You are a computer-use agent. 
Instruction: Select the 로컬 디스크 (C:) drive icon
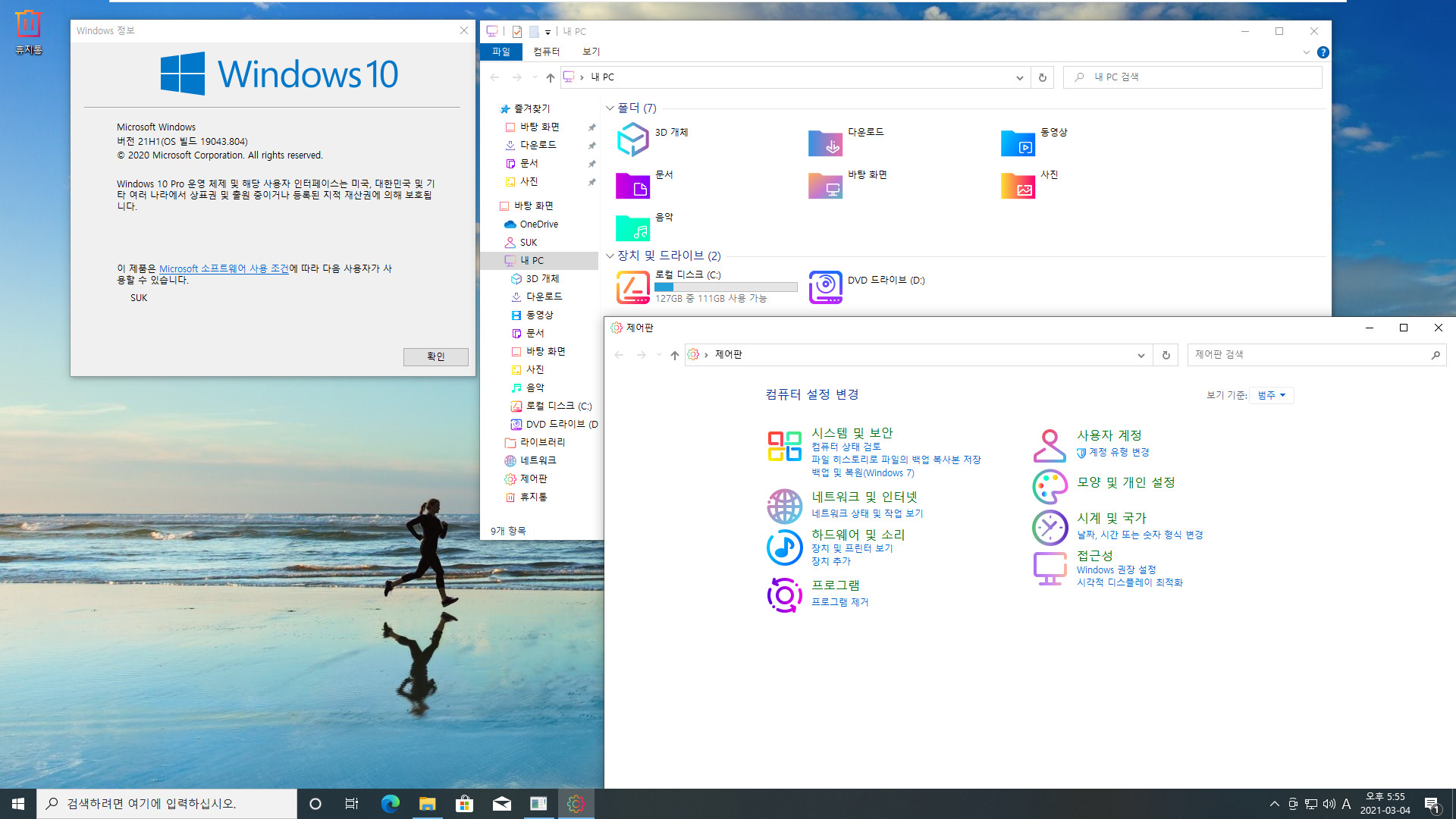(x=632, y=287)
